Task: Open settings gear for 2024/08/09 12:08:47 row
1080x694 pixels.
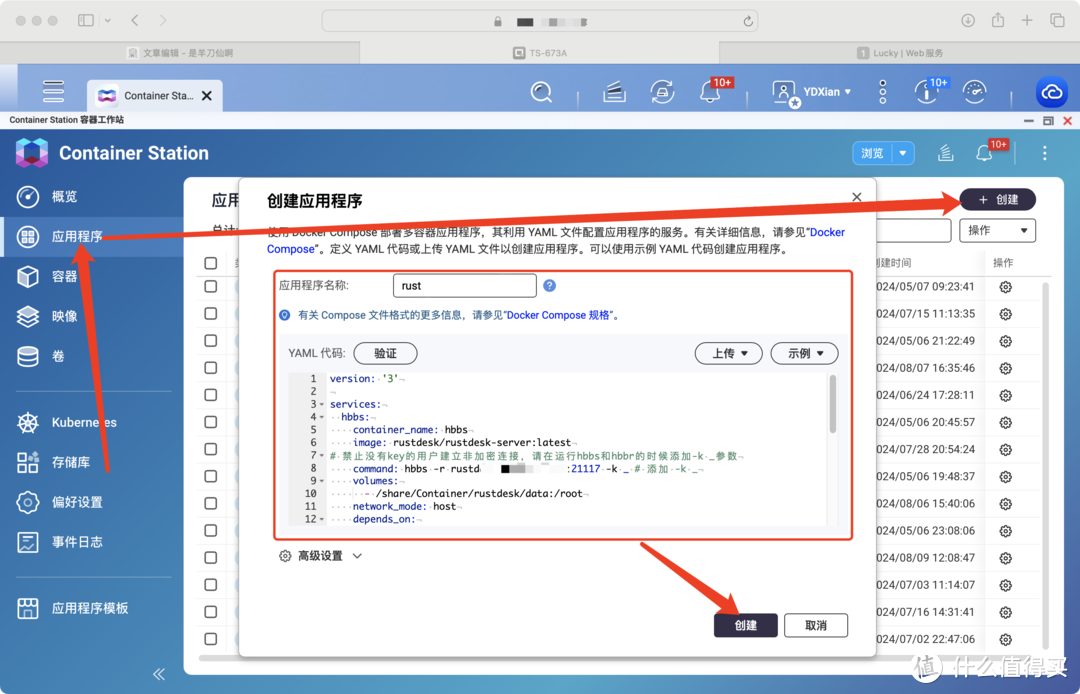Action: click(1006, 558)
